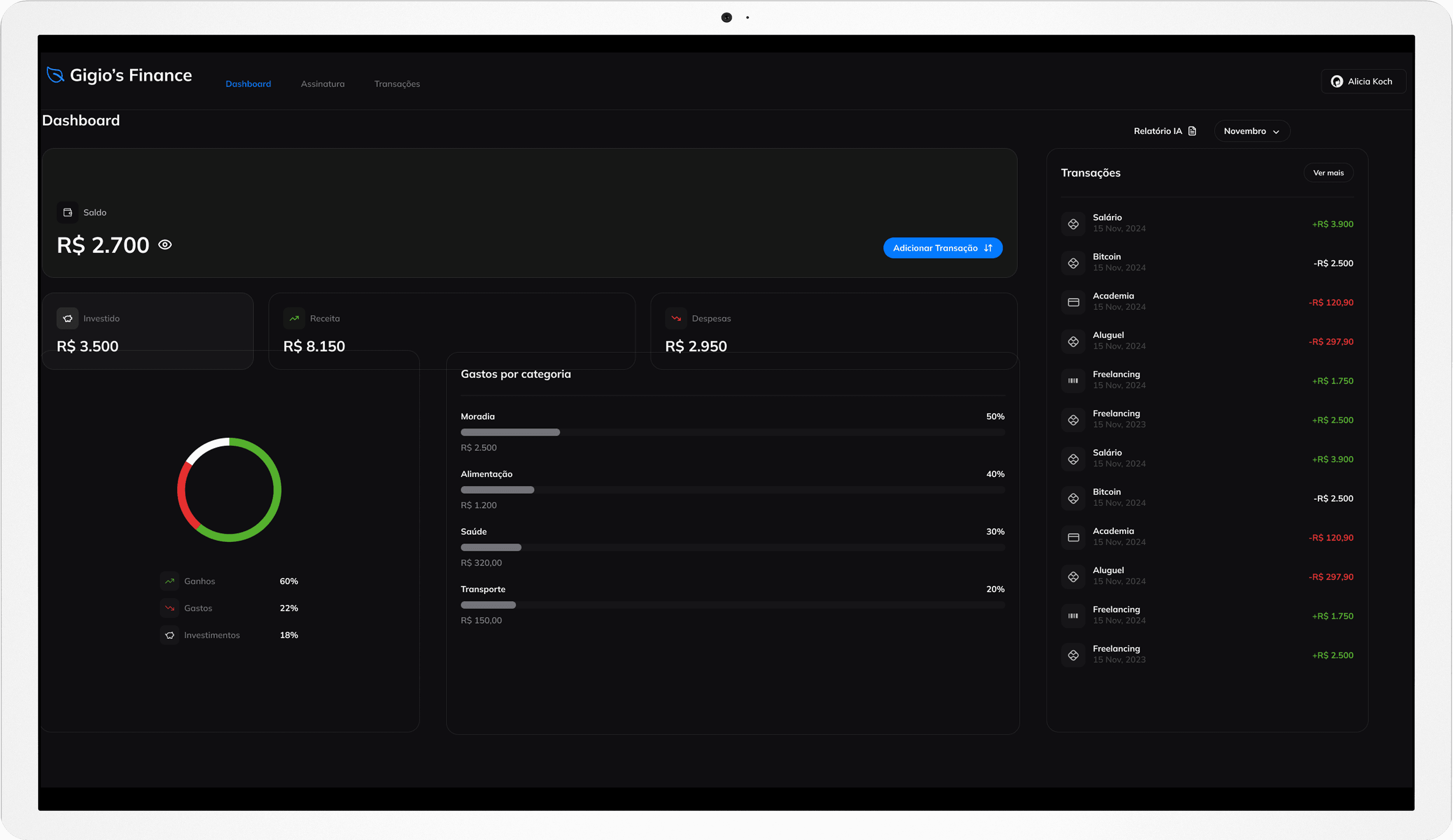This screenshot has height=840, width=1453.
Task: Toggle balance visibility with the eye icon
Action: click(165, 245)
